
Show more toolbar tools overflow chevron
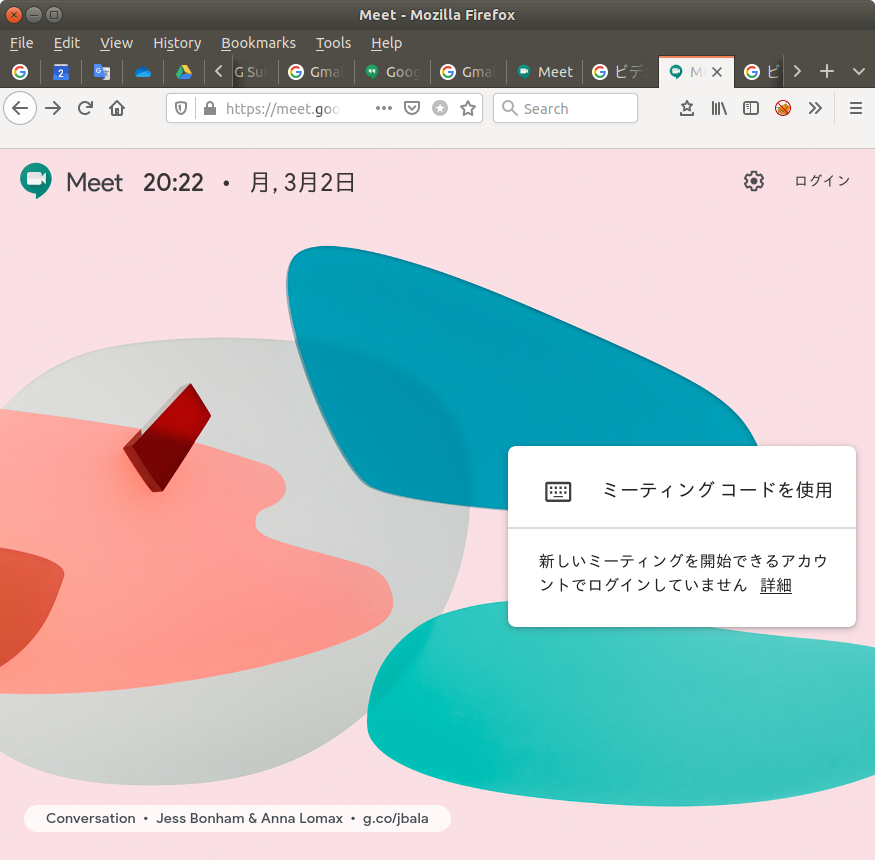815,108
